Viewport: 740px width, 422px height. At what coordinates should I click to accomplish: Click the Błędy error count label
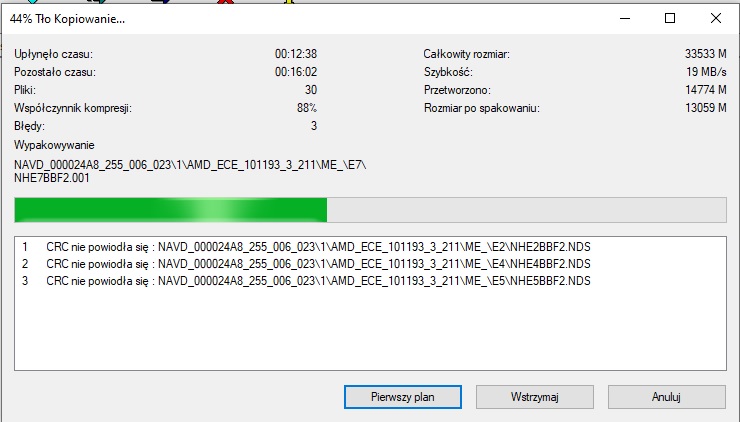coord(29,126)
